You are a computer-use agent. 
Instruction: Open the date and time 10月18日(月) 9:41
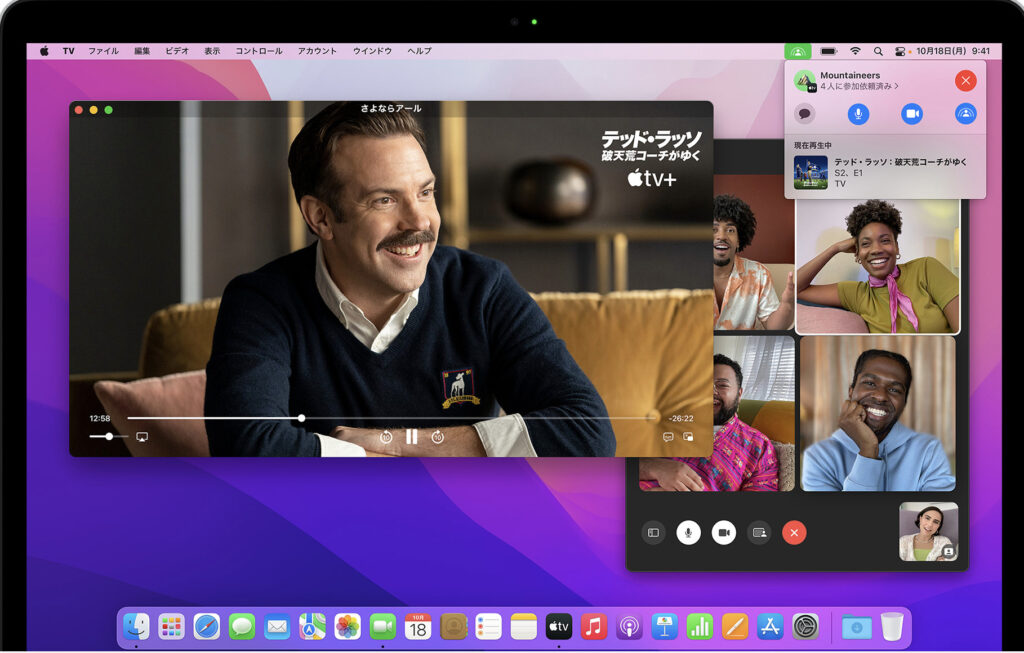[953, 51]
